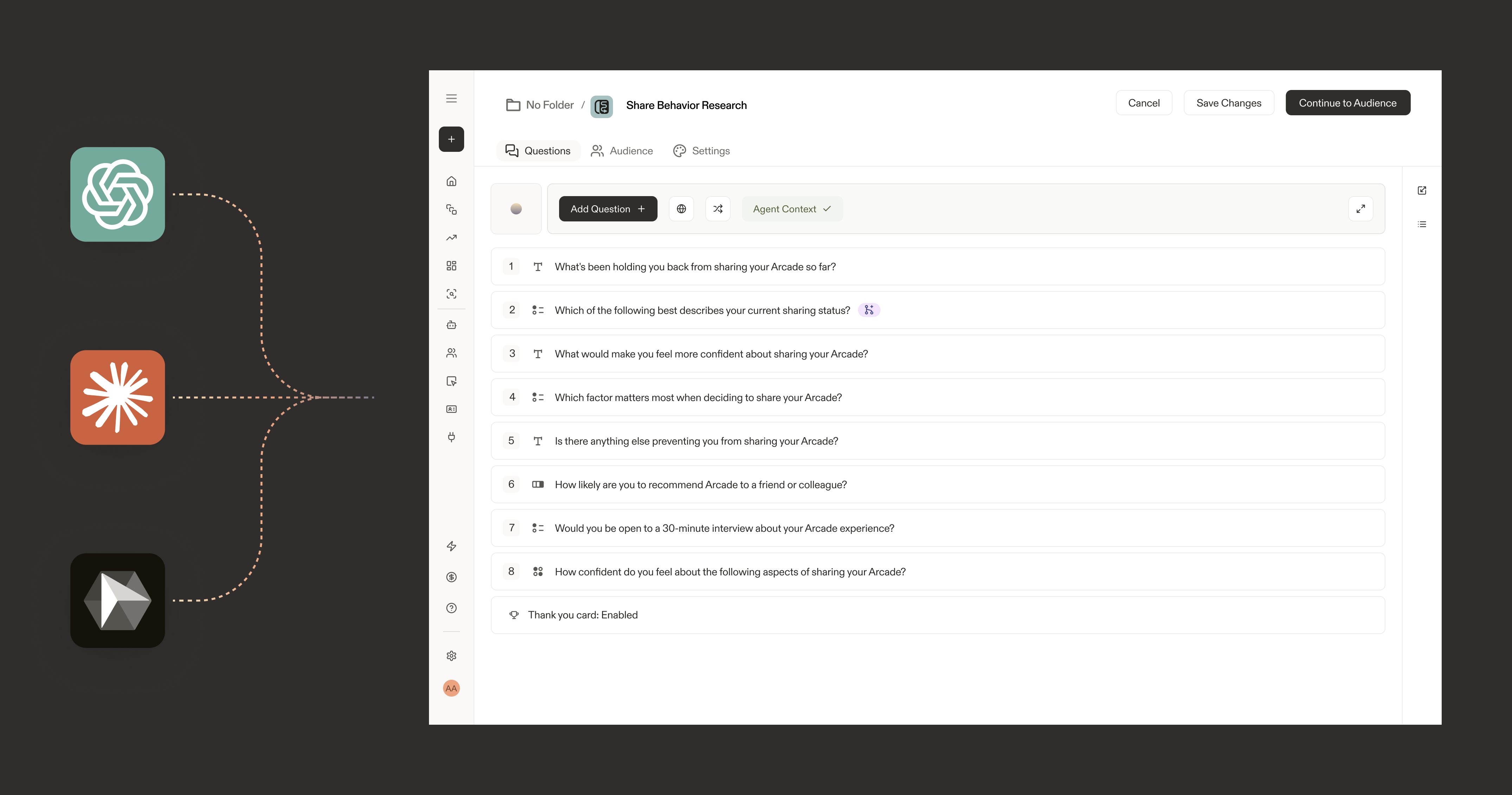Click the number 3 badge on question 3
Viewport: 1512px width, 795px height.
pyautogui.click(x=512, y=354)
